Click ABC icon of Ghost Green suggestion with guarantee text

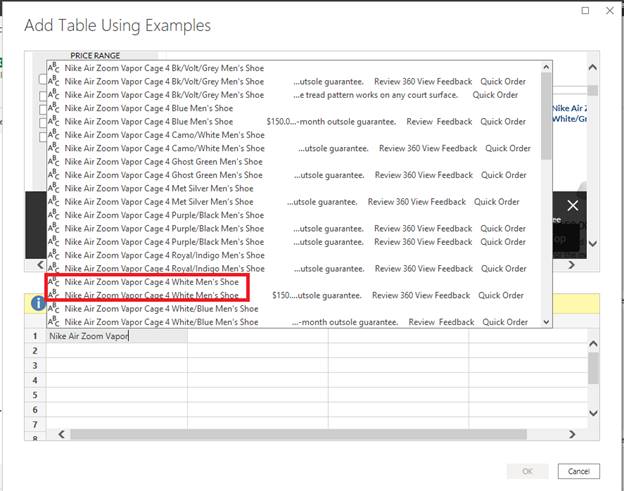[x=53, y=175]
